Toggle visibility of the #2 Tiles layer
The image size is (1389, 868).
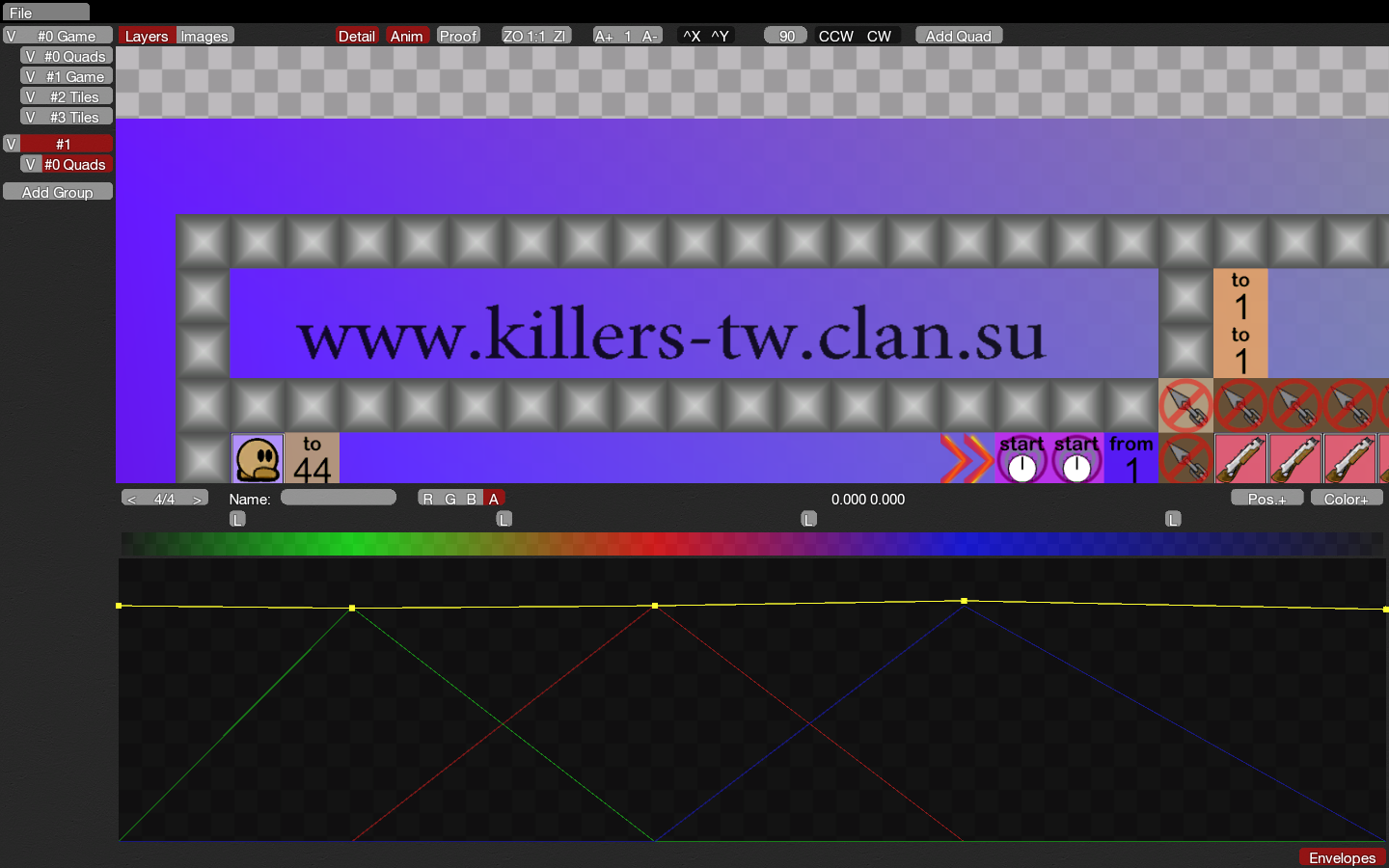pos(30,96)
